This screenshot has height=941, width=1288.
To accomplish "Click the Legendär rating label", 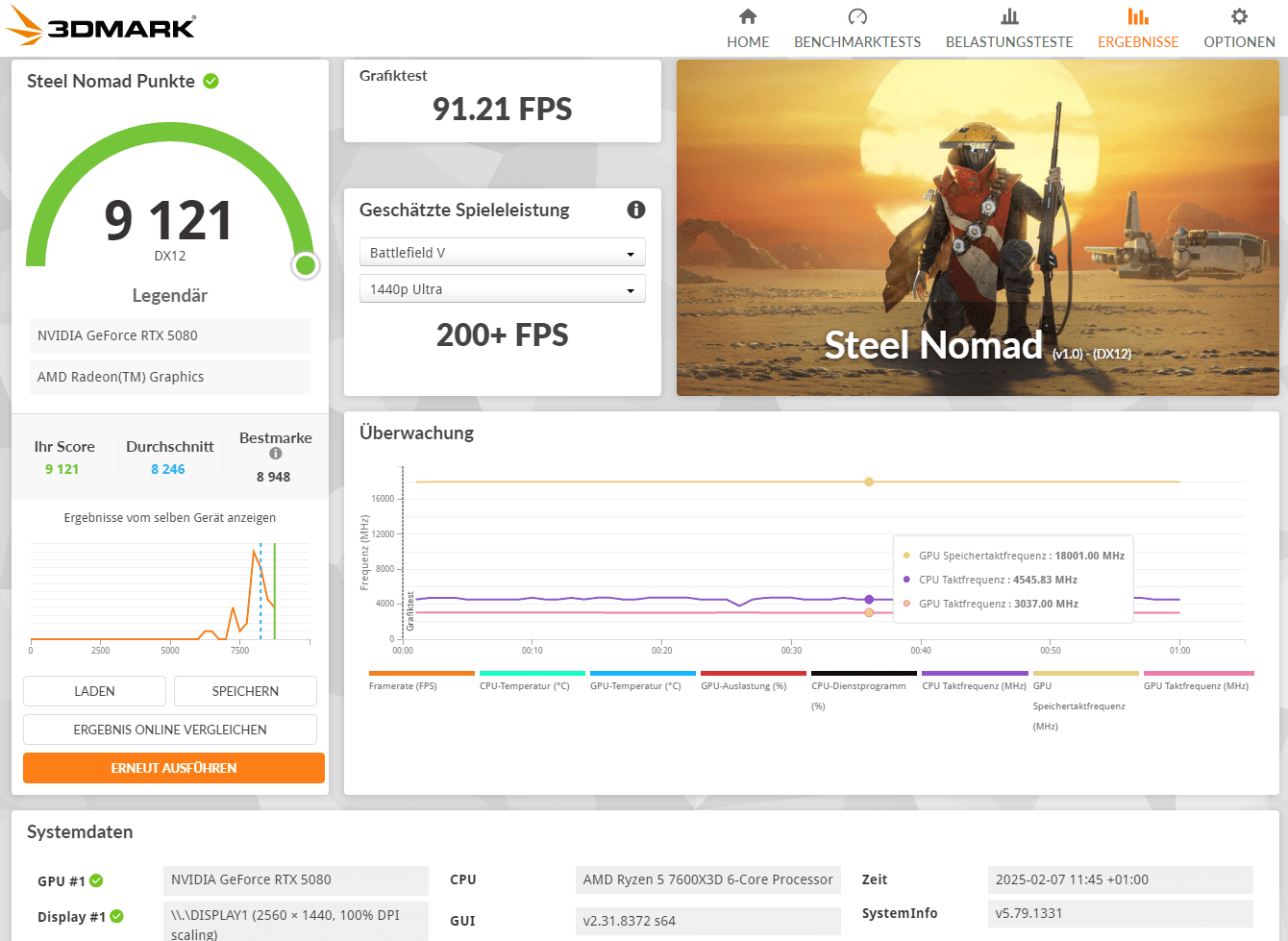I will [x=170, y=296].
